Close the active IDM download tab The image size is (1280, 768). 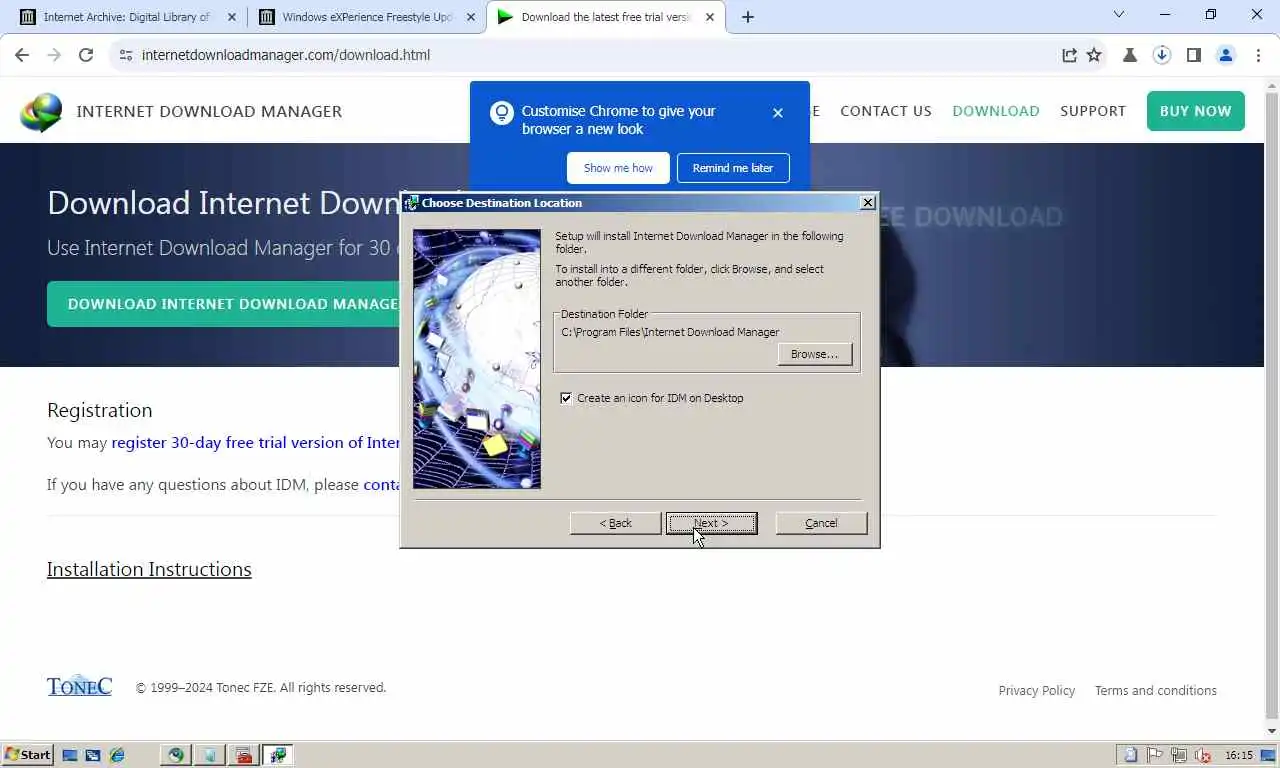[709, 17]
